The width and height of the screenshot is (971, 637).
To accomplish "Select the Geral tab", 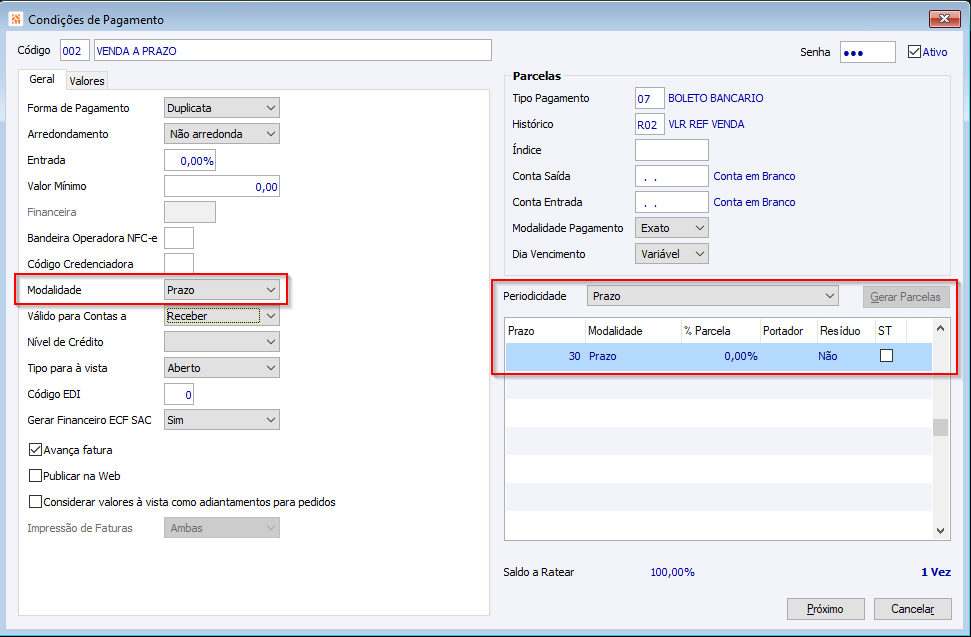I will (x=41, y=79).
